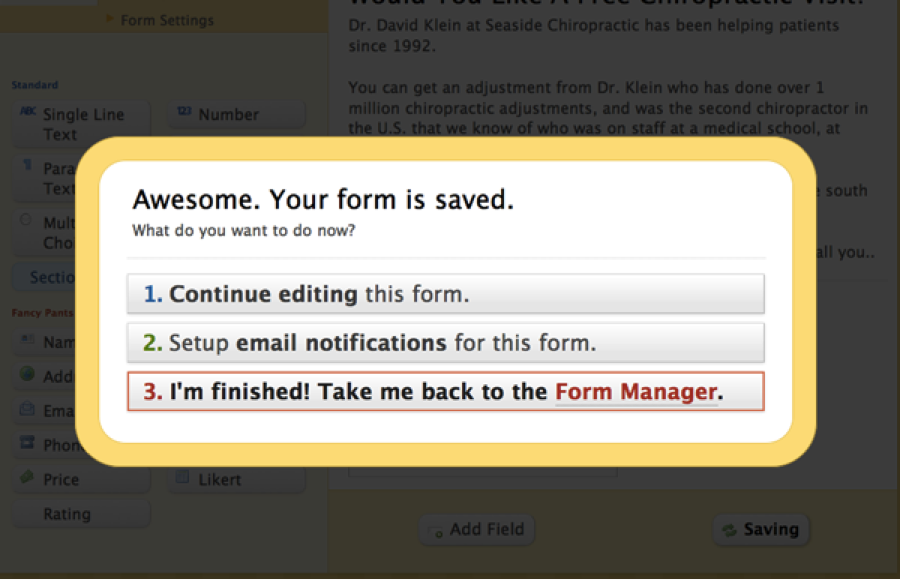Click the Address globe icon
The height and width of the screenshot is (580, 900).
point(28,376)
